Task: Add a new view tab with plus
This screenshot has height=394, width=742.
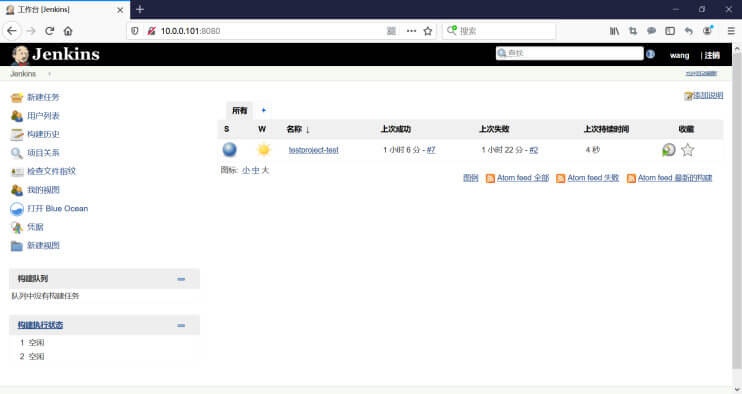Action: 264,110
